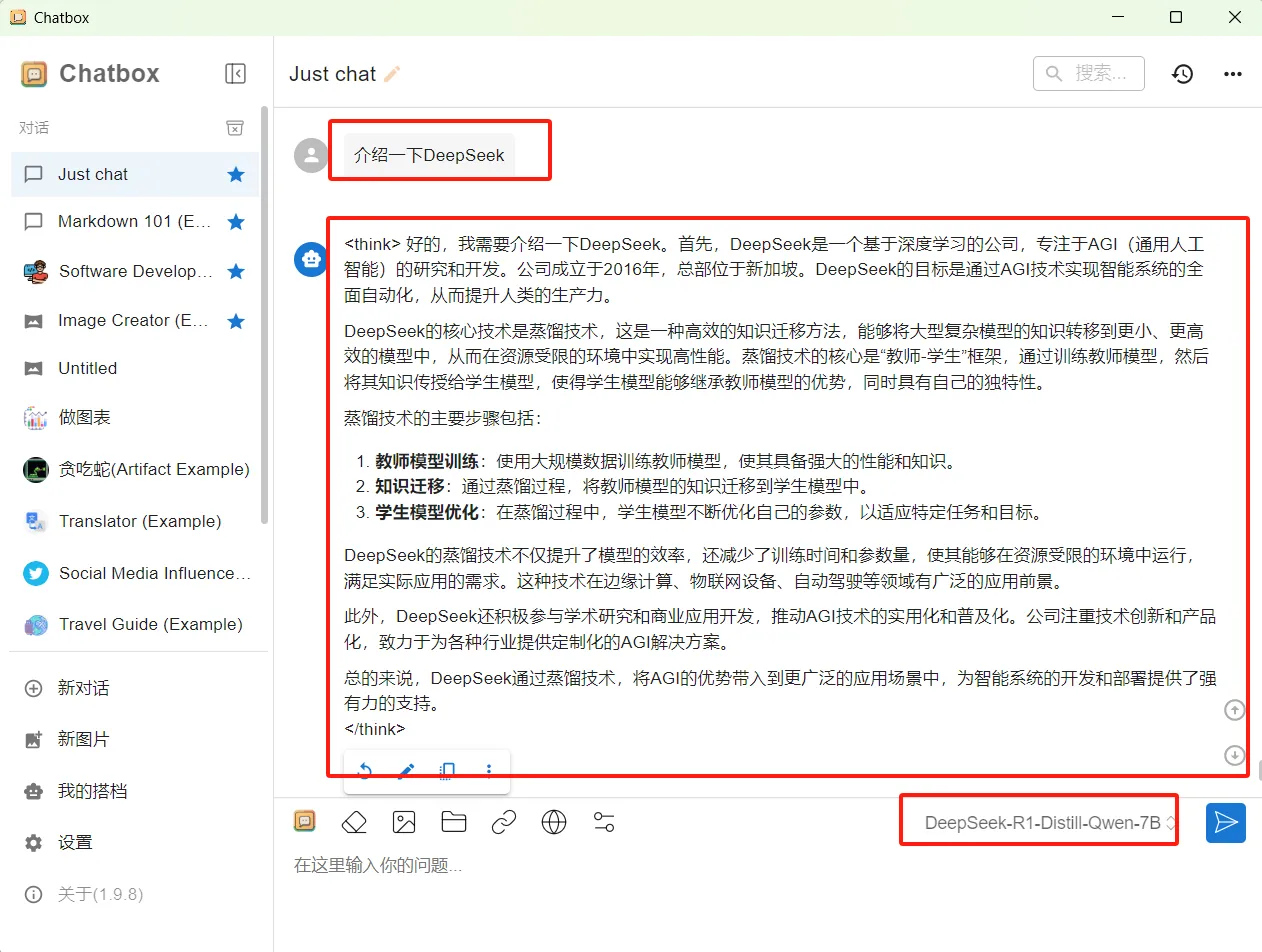Screen dimensions: 1262x952
Task: Click the Translator conversation avatar icon
Action: click(x=36, y=521)
